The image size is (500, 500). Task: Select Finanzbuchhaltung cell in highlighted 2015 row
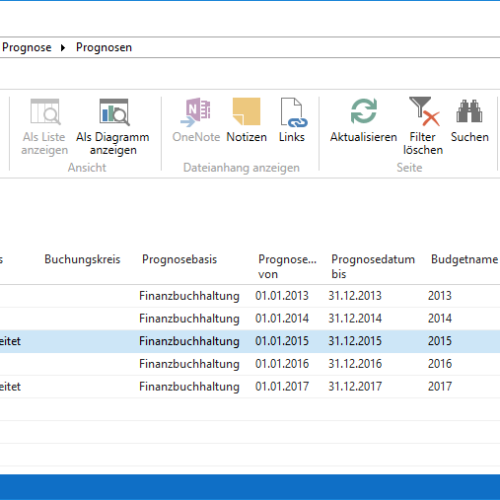tap(189, 341)
